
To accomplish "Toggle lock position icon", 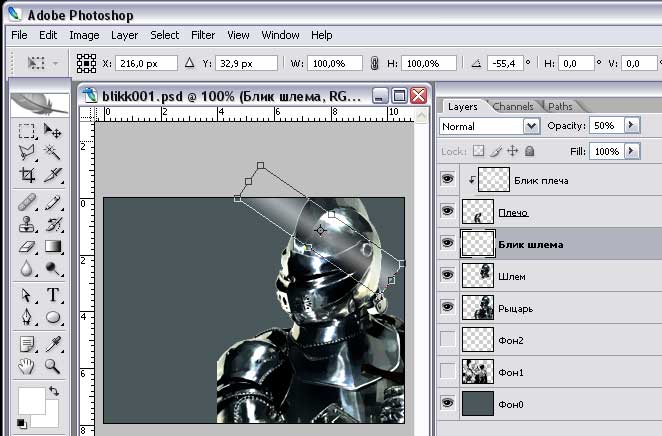I will pyautogui.click(x=513, y=151).
